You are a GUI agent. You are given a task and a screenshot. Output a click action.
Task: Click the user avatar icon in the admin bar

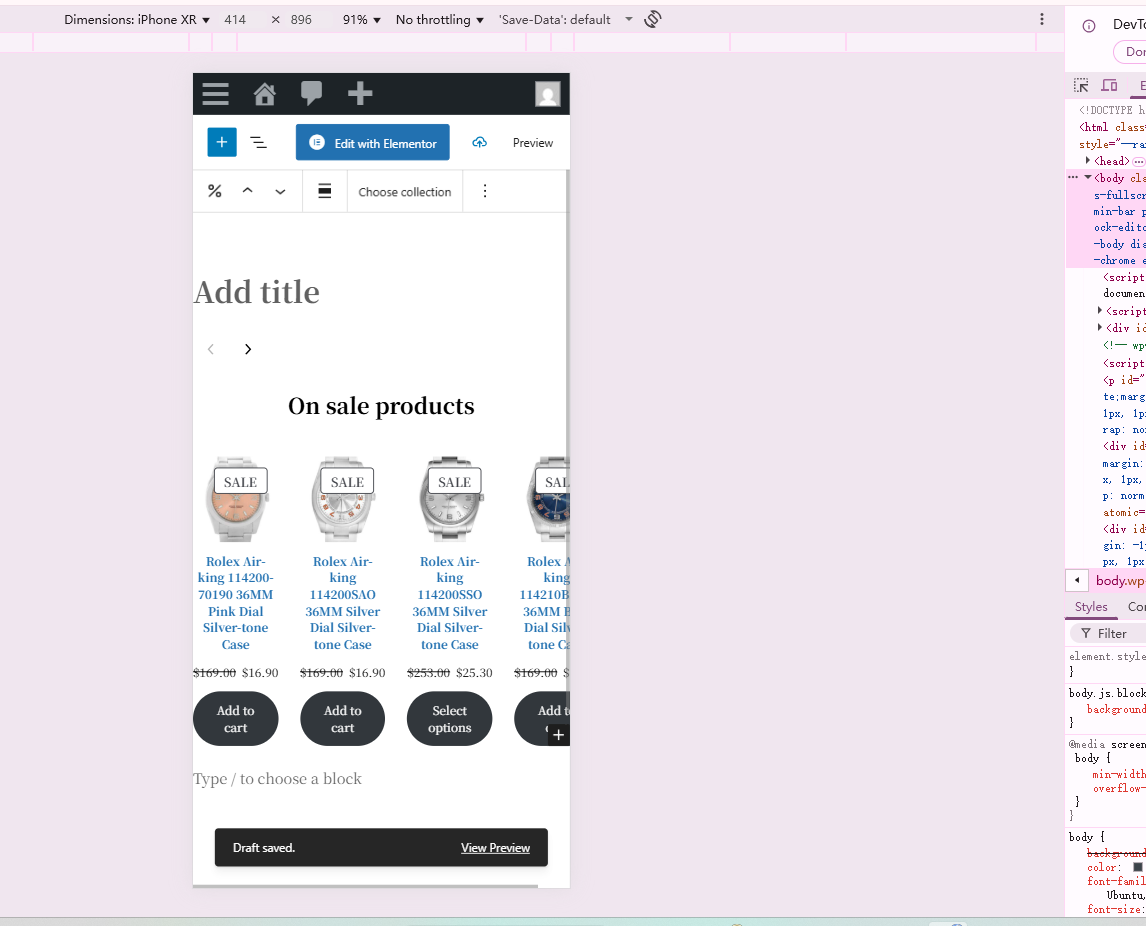coord(548,94)
